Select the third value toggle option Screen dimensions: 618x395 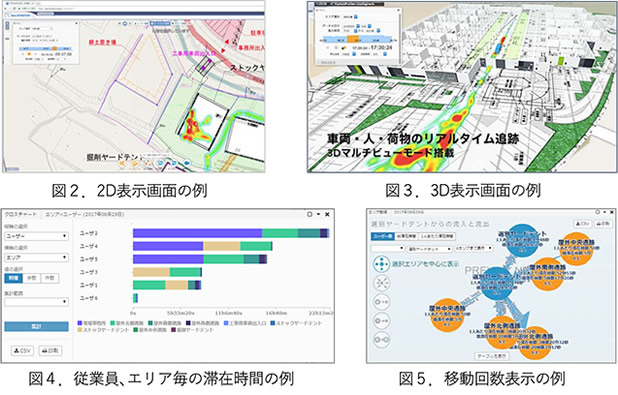coord(50,278)
